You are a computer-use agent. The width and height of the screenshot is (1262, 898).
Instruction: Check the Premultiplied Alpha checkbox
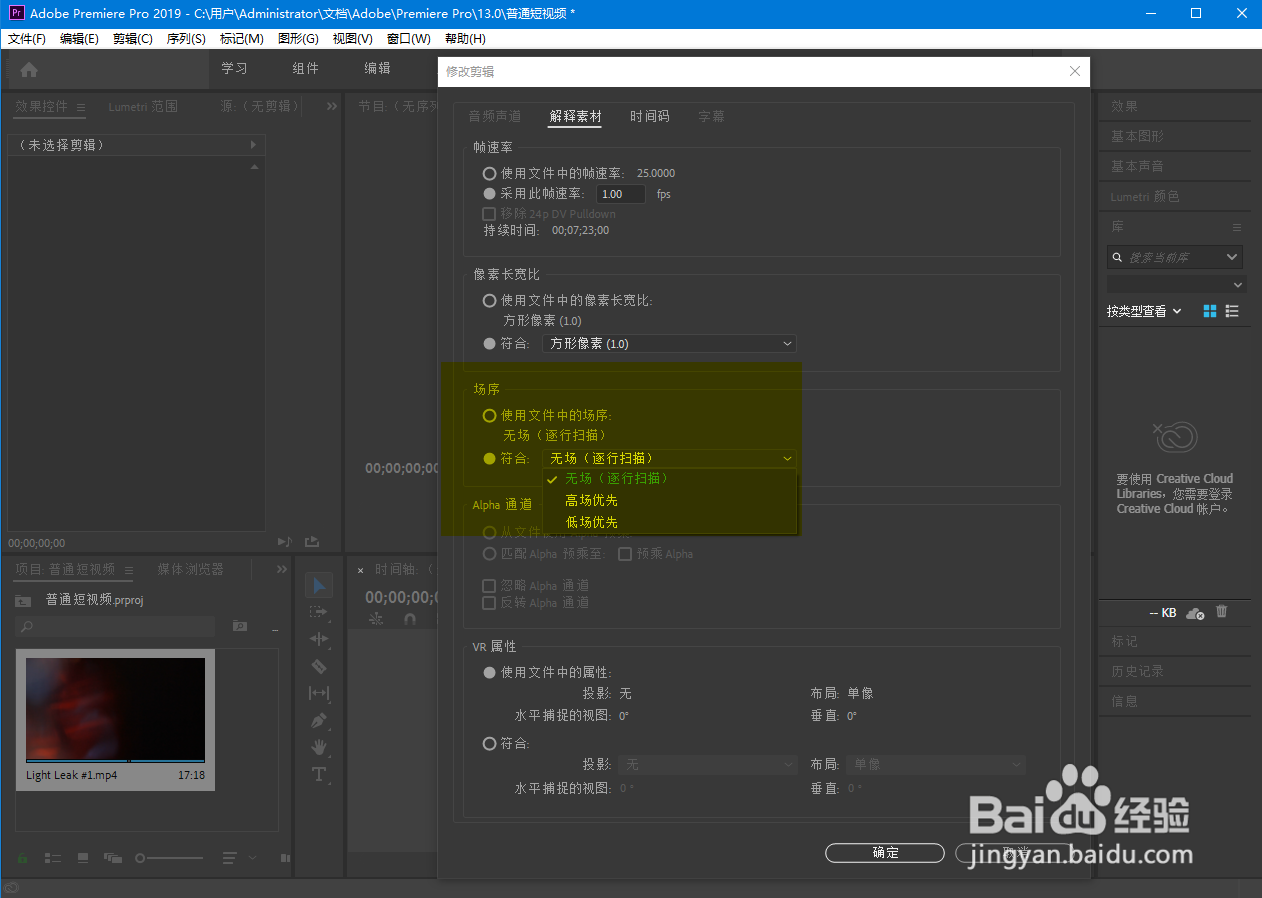click(x=625, y=553)
